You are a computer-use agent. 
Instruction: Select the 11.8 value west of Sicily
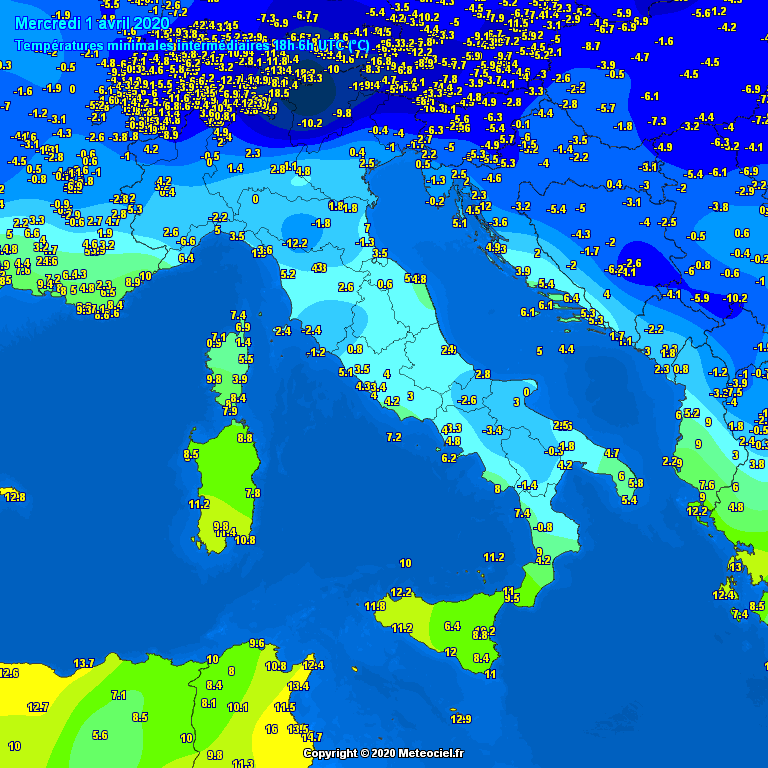click(x=375, y=606)
